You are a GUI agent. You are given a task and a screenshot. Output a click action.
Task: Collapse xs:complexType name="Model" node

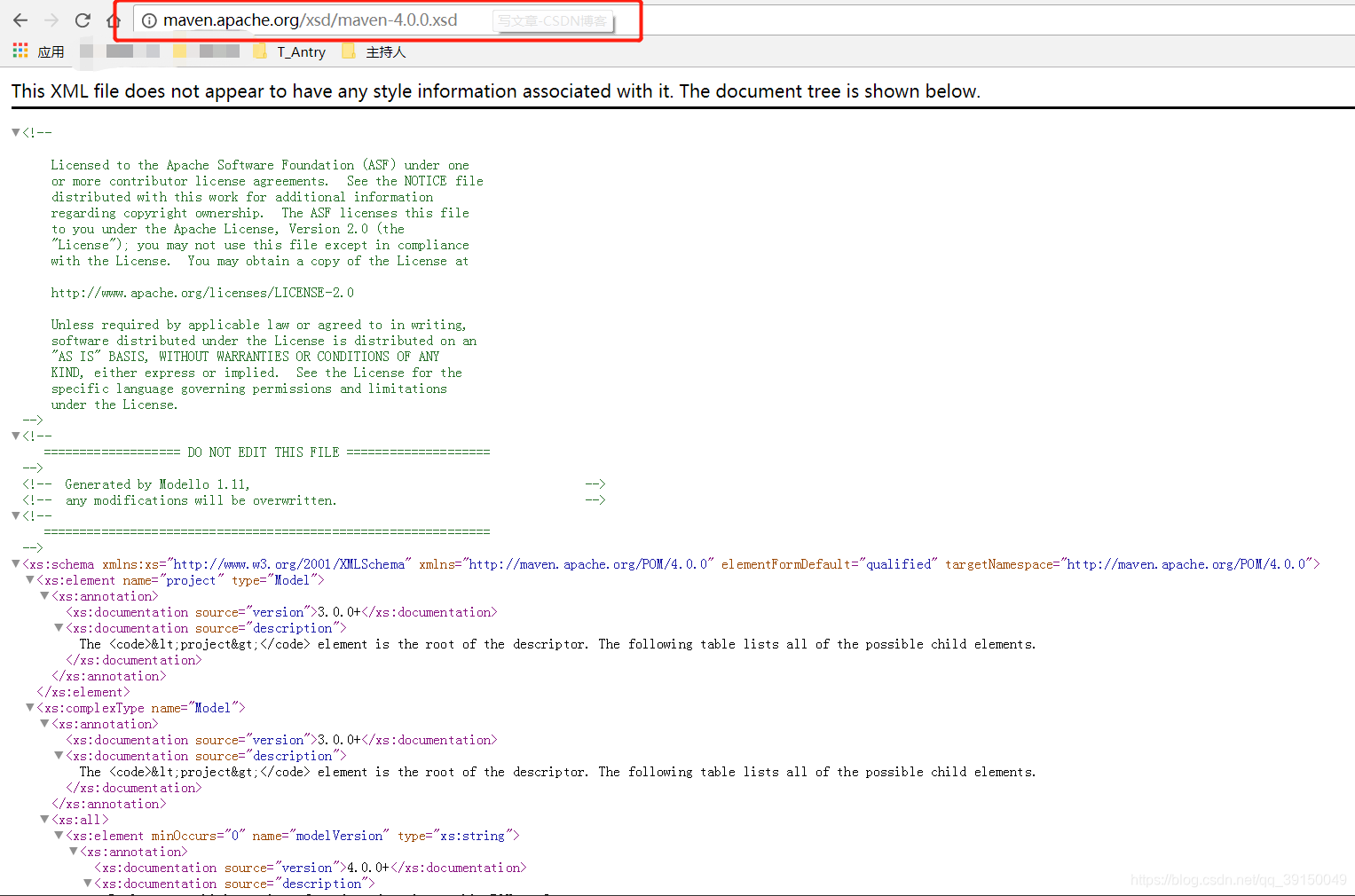click(x=29, y=707)
